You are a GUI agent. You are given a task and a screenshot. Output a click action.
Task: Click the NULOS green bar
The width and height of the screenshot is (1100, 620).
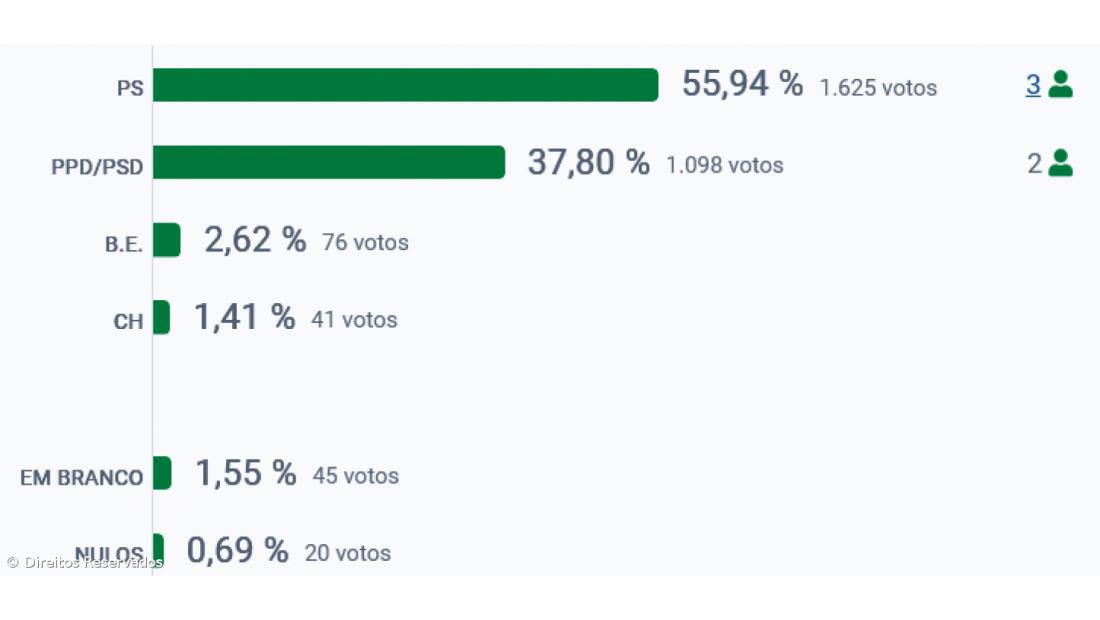click(158, 548)
